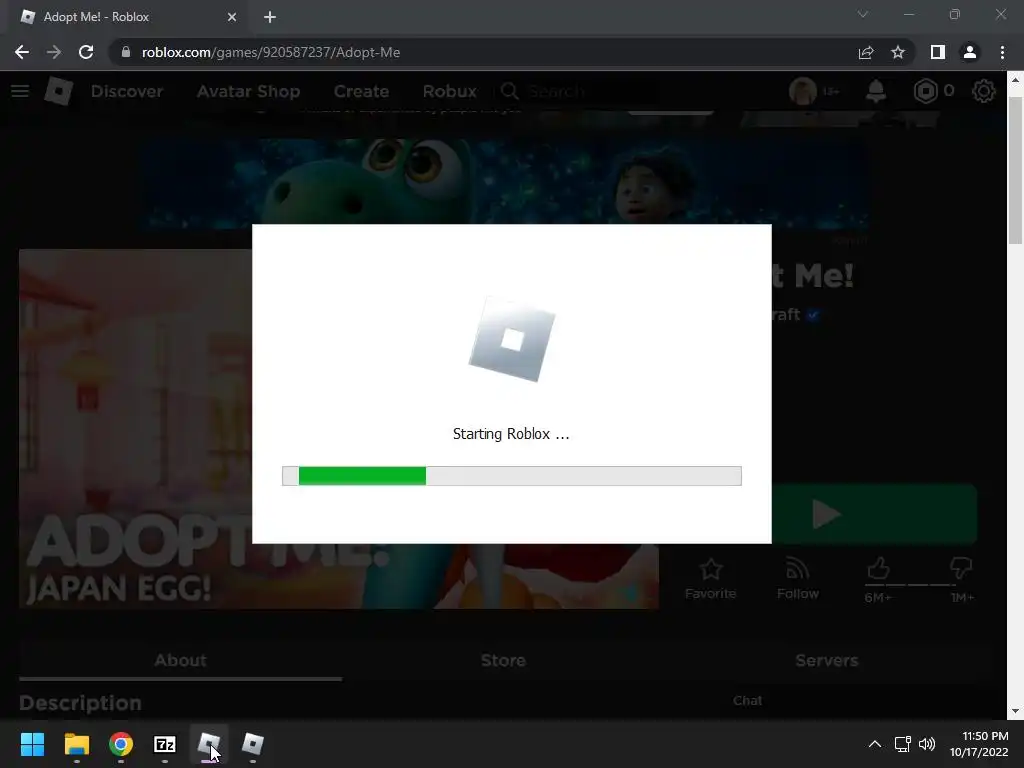This screenshot has width=1024, height=768.
Task: Click the Roblox search magnifier icon
Action: tap(509, 91)
